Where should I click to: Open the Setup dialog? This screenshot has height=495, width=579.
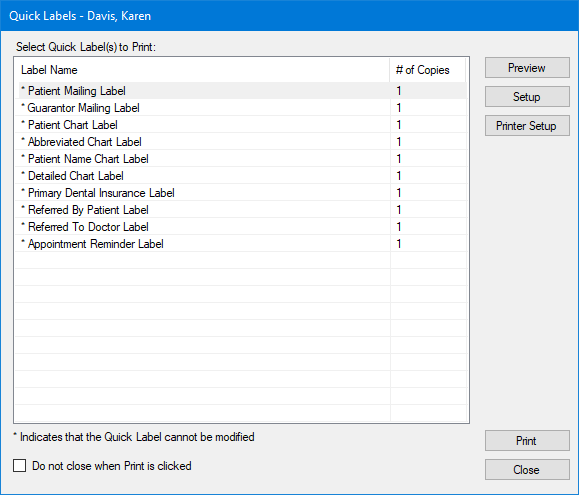527,97
